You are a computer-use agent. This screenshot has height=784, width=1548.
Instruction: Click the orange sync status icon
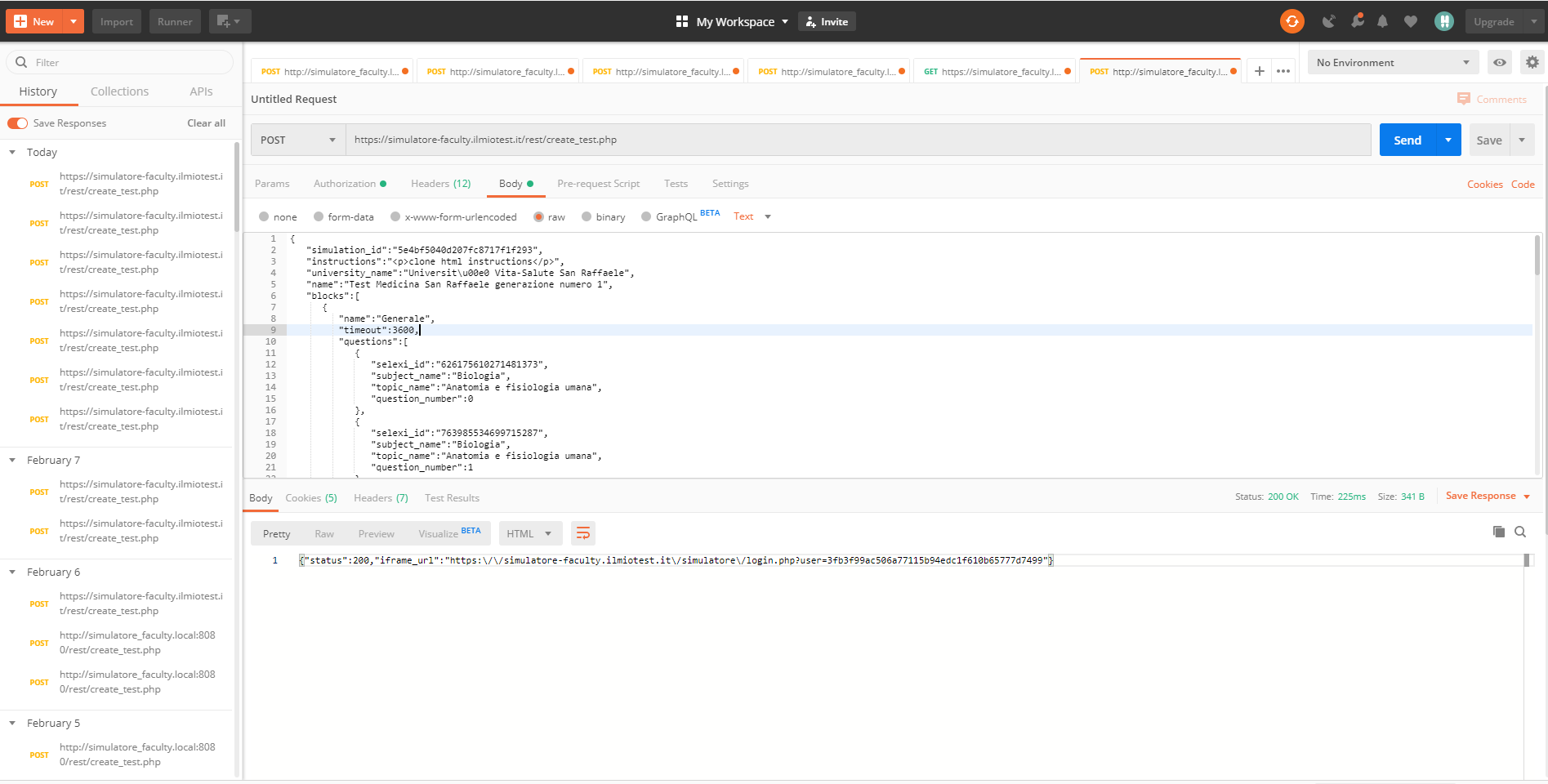coord(1291,21)
